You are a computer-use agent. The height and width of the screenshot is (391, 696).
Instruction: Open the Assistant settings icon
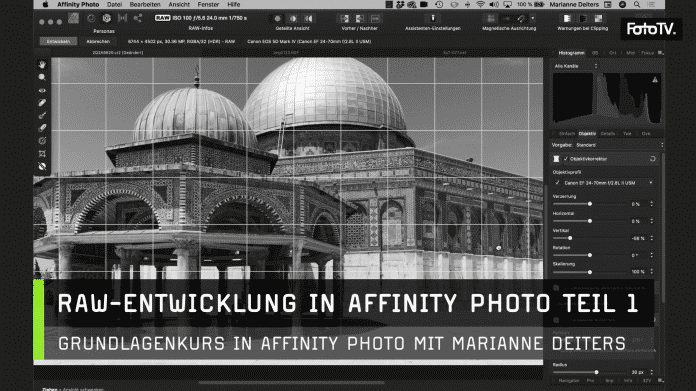[433, 18]
